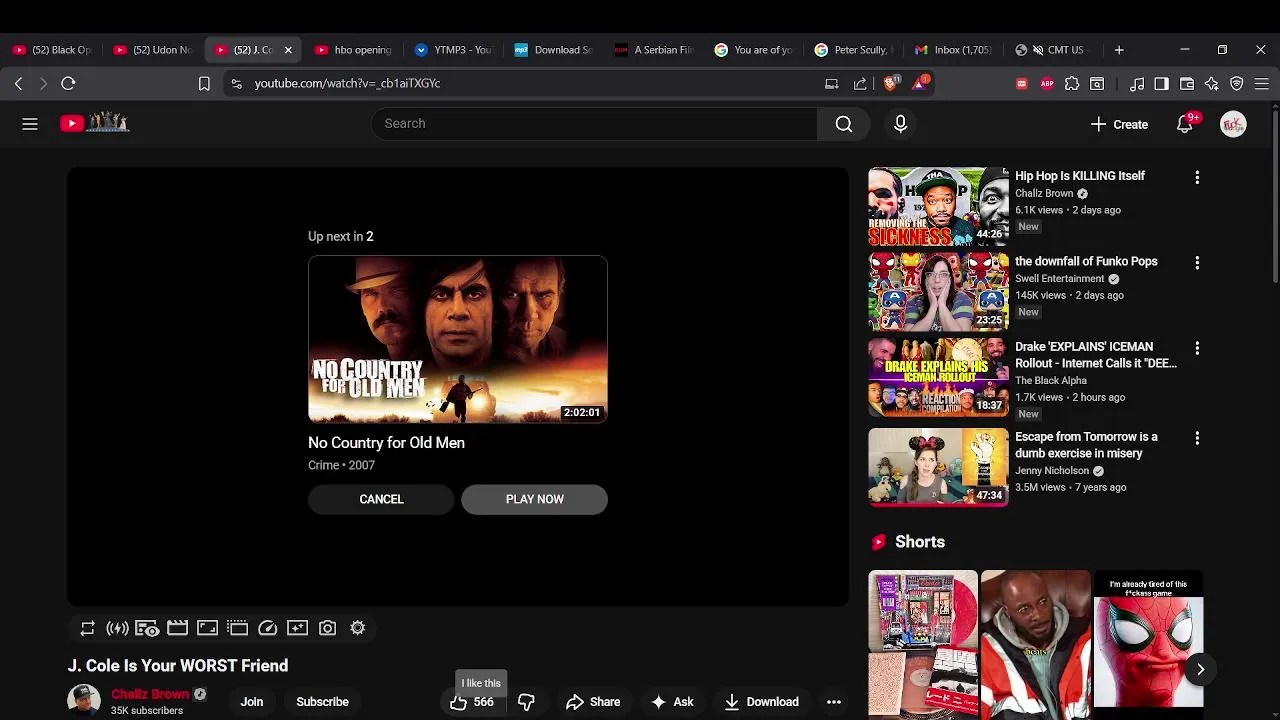Open options menu for downfall of Funko Pops
1280x720 pixels.
pyautogui.click(x=1197, y=262)
